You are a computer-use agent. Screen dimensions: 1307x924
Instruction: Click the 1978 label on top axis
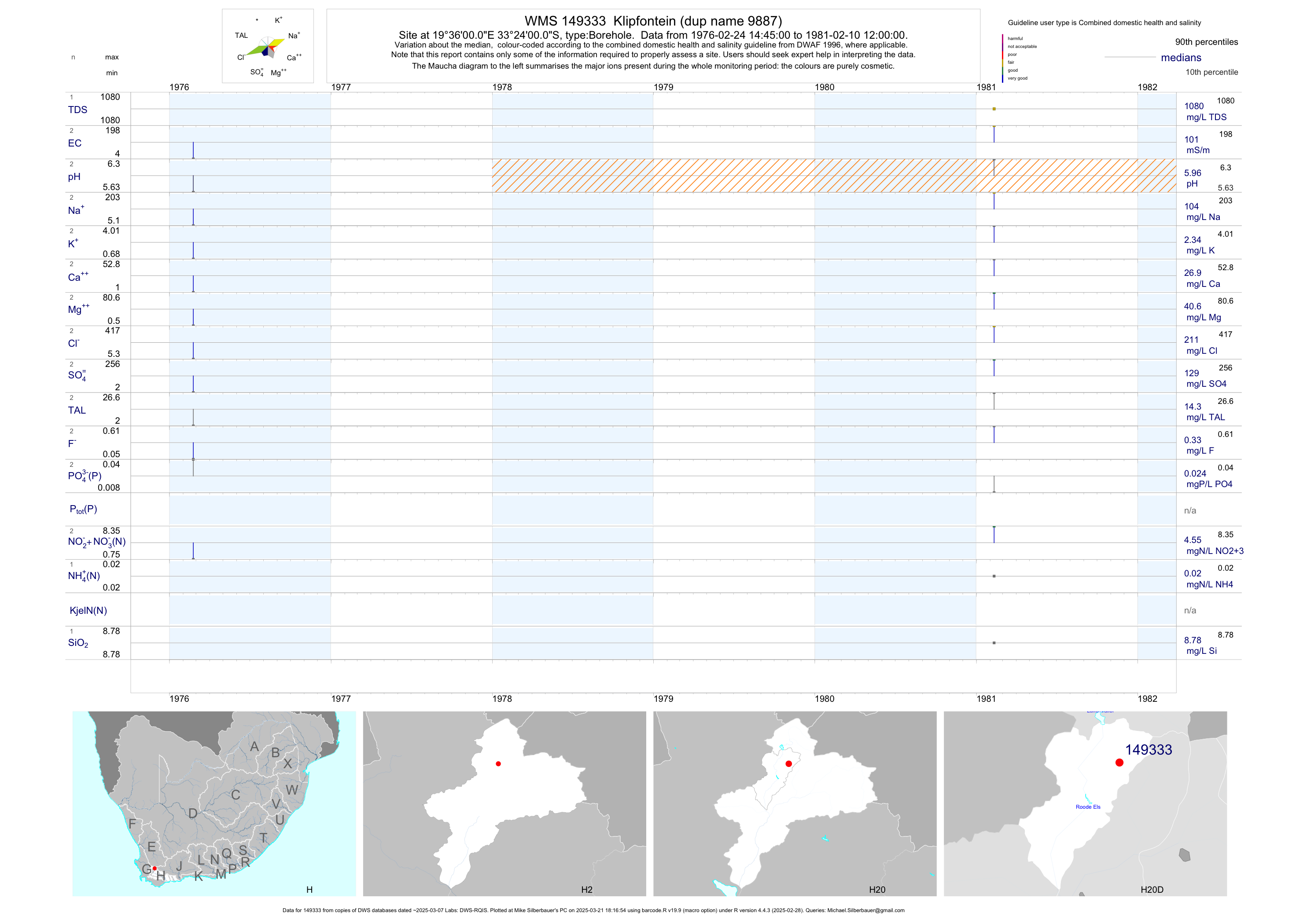coord(502,87)
